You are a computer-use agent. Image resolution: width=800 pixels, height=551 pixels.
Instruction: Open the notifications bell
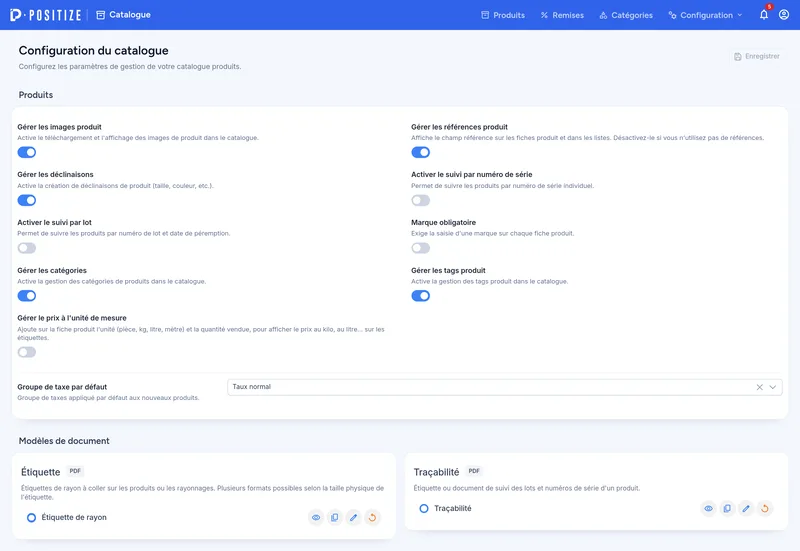coord(764,14)
